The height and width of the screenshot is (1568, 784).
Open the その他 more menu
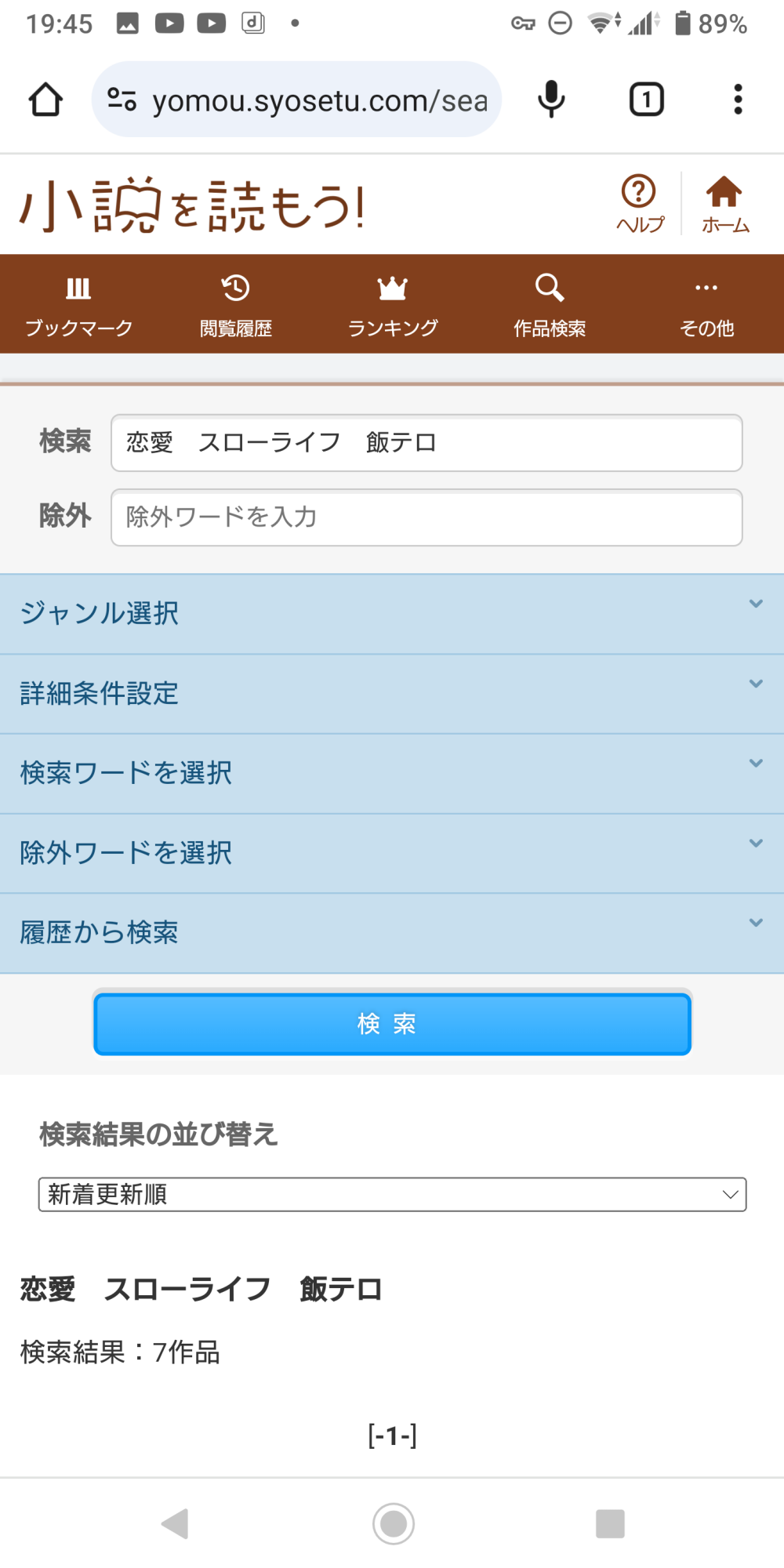click(706, 304)
